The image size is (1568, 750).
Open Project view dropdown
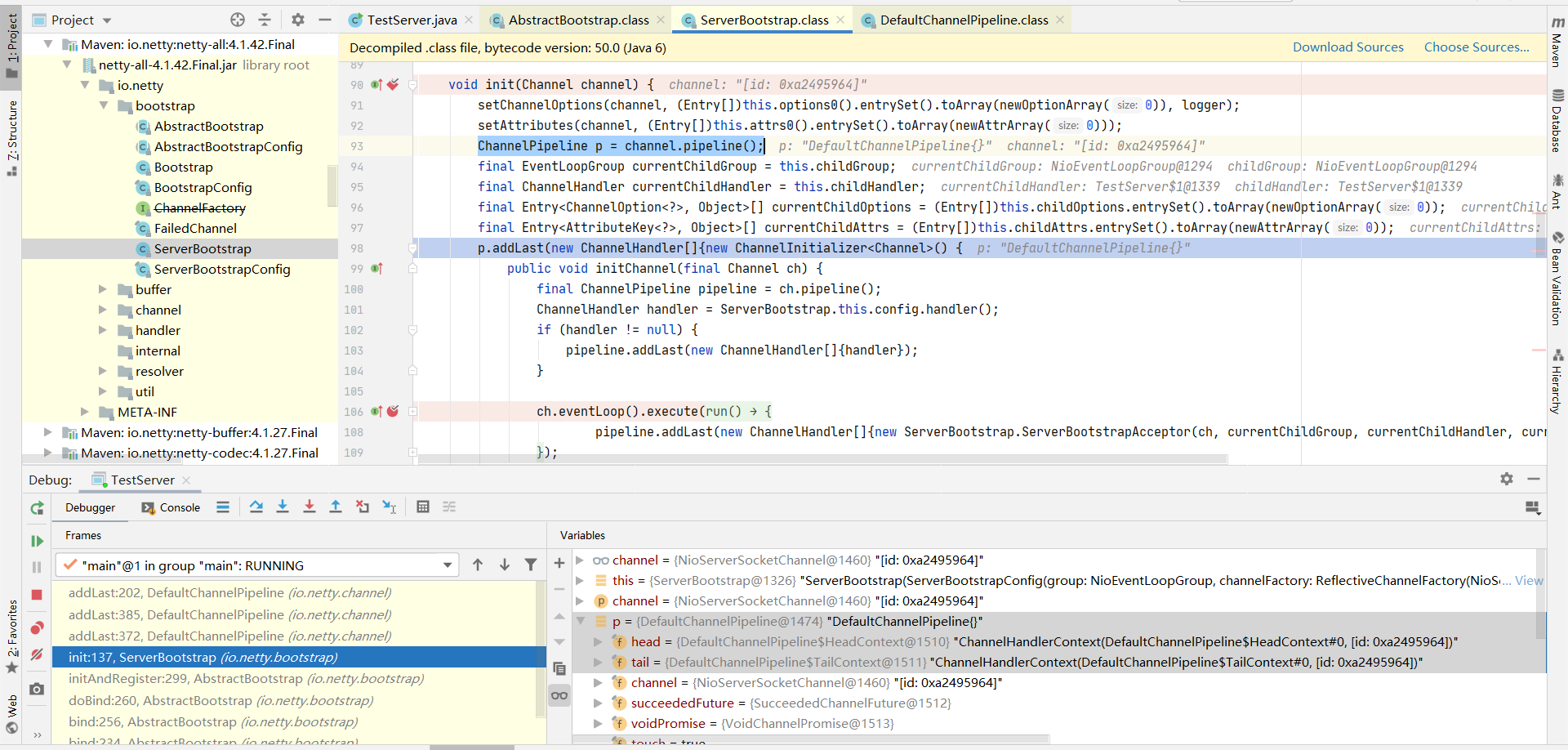pyautogui.click(x=72, y=20)
